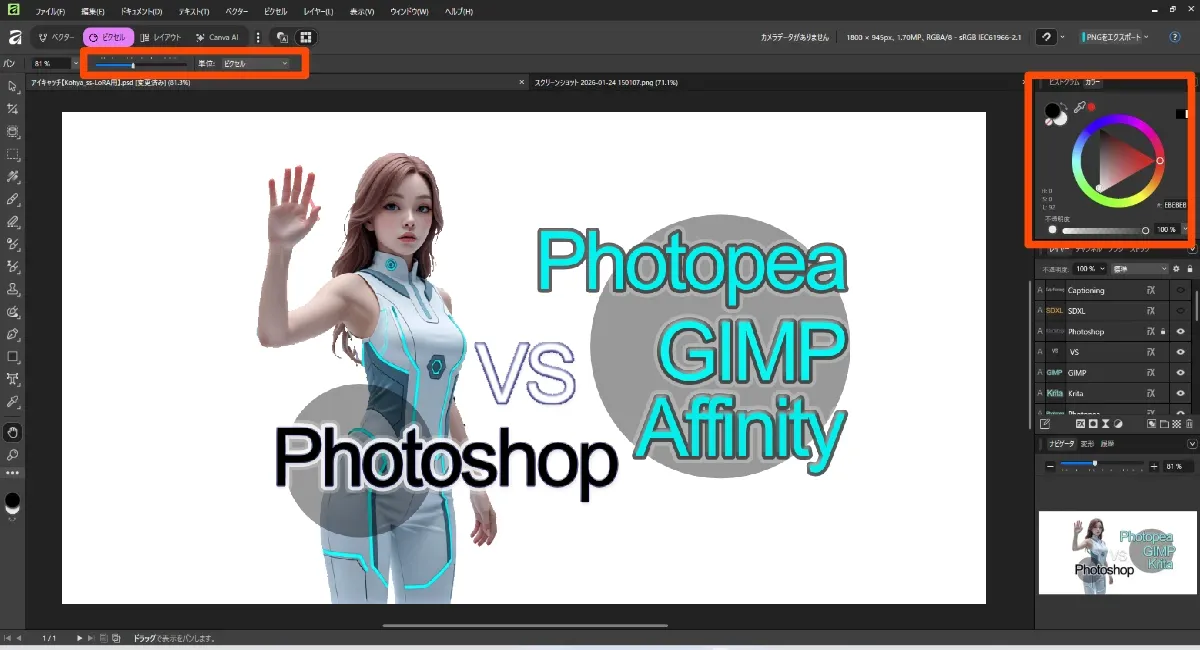
Task: Create a new group from the Layers panel
Action: pos(1164,424)
